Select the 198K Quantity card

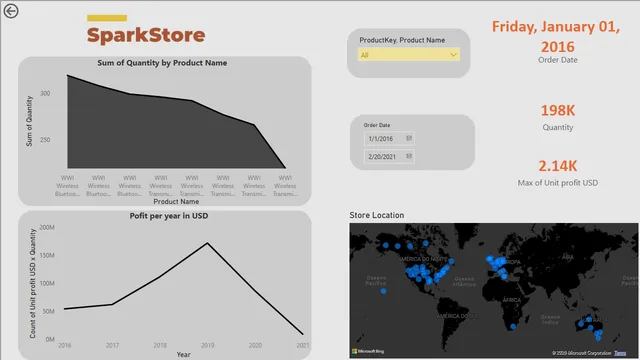coord(558,117)
